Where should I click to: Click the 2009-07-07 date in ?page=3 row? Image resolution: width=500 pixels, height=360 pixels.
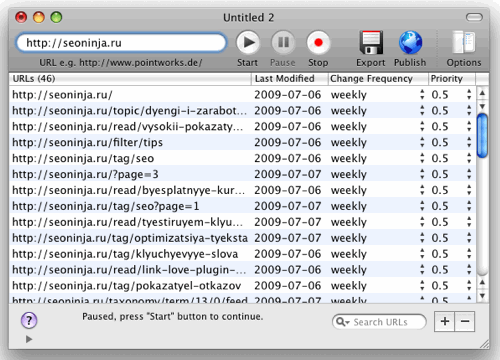click(x=288, y=174)
